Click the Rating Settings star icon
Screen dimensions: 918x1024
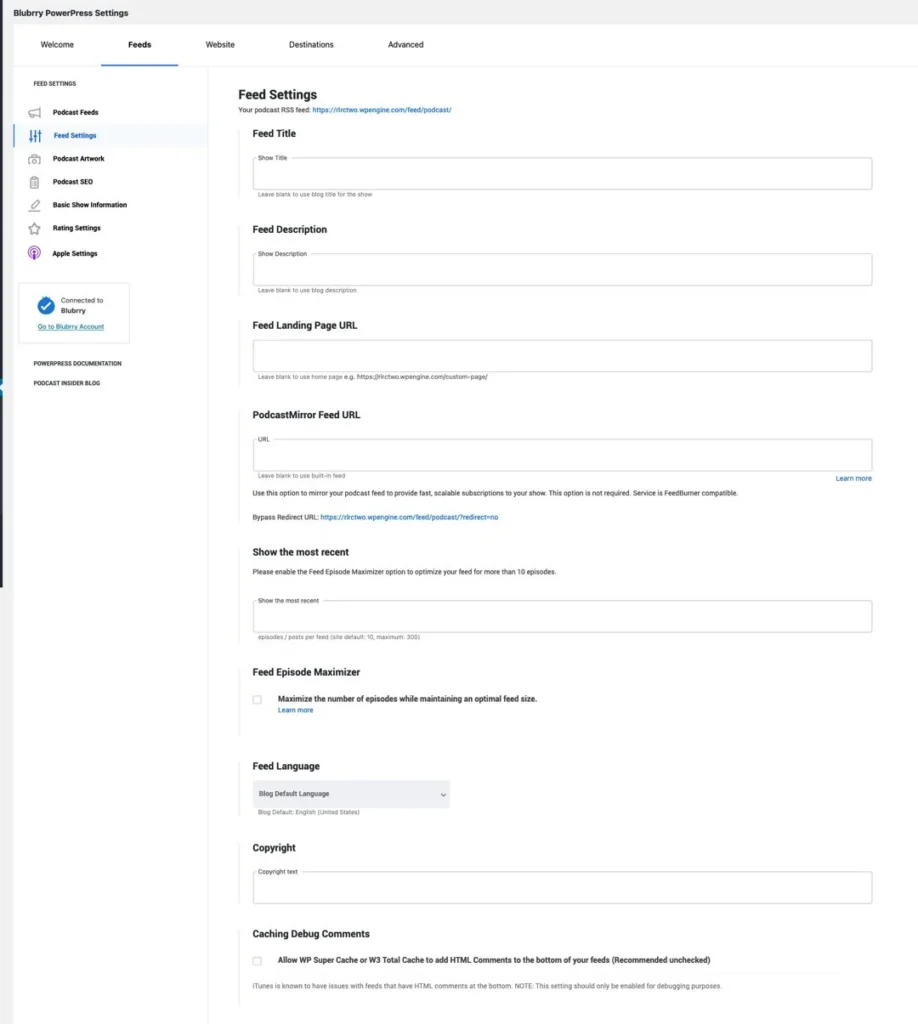coord(35,229)
